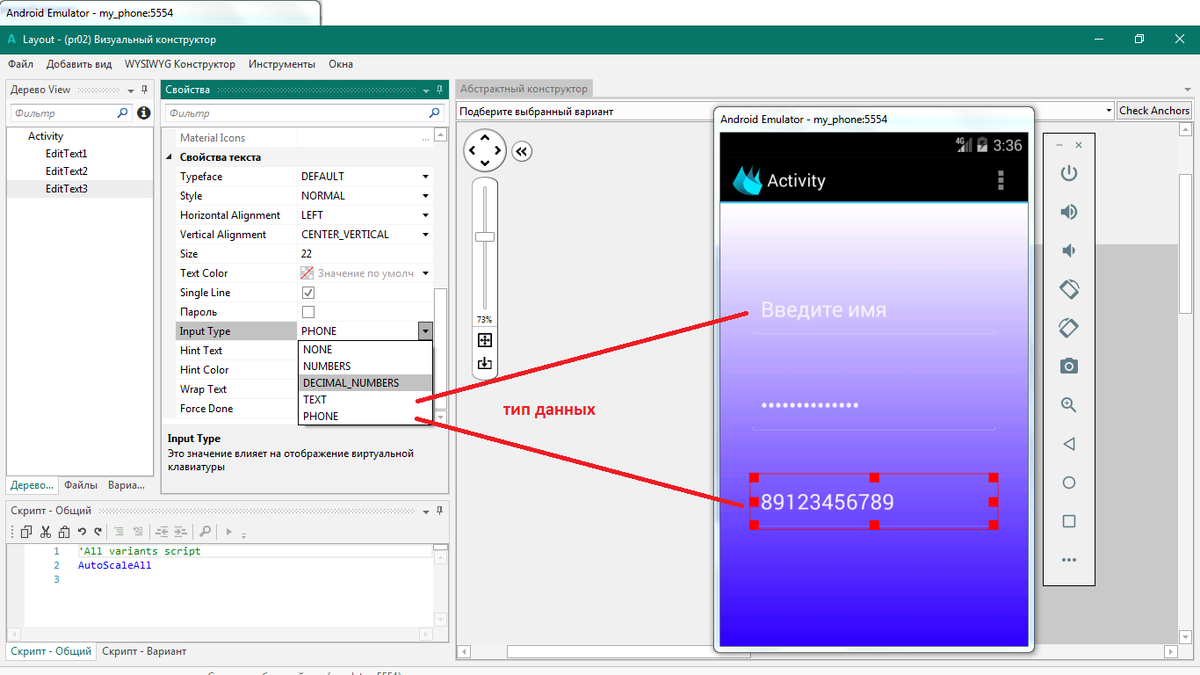
Task: Click the zoom-to-fit plus icon under slider
Action: [485, 340]
